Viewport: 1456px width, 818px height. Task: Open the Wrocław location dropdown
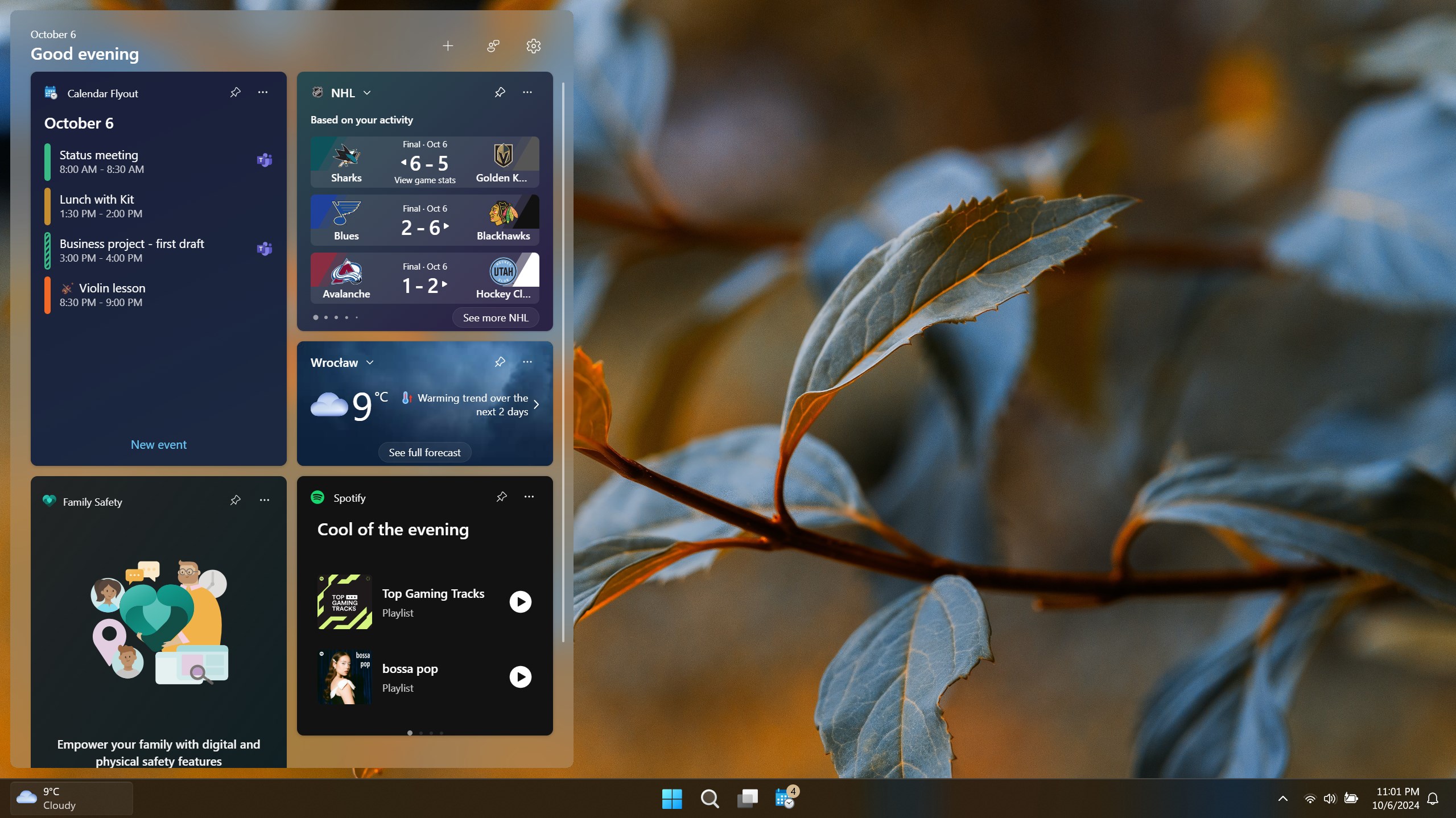point(369,362)
